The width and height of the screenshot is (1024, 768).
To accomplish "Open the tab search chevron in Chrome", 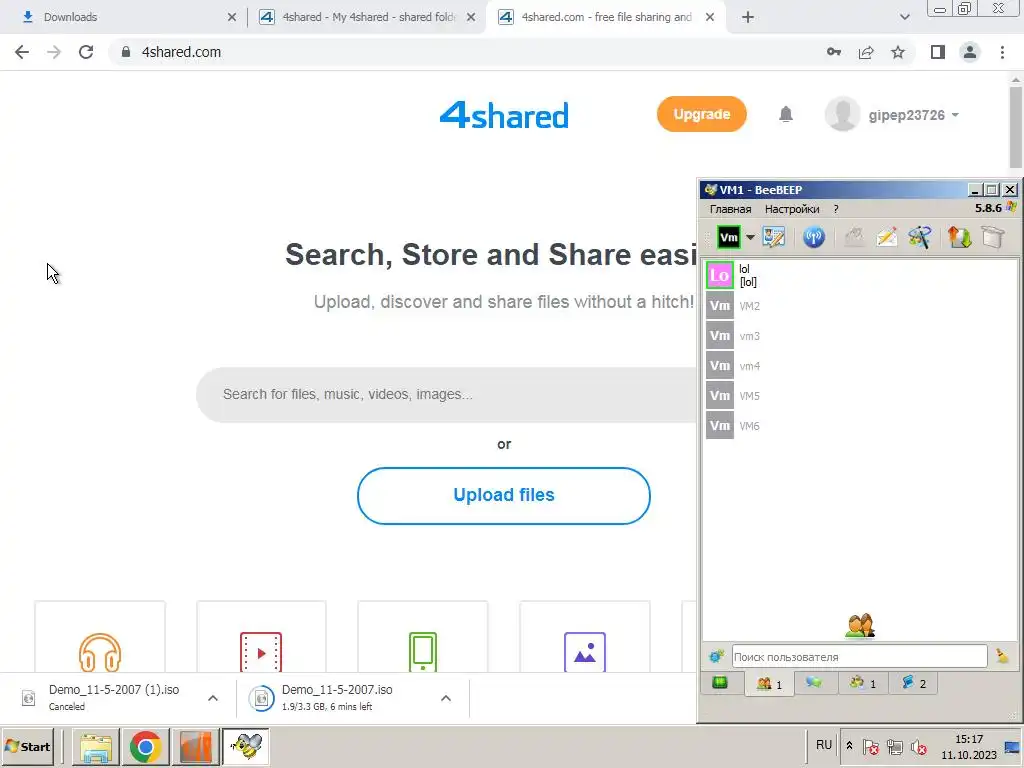I will pos(904,17).
